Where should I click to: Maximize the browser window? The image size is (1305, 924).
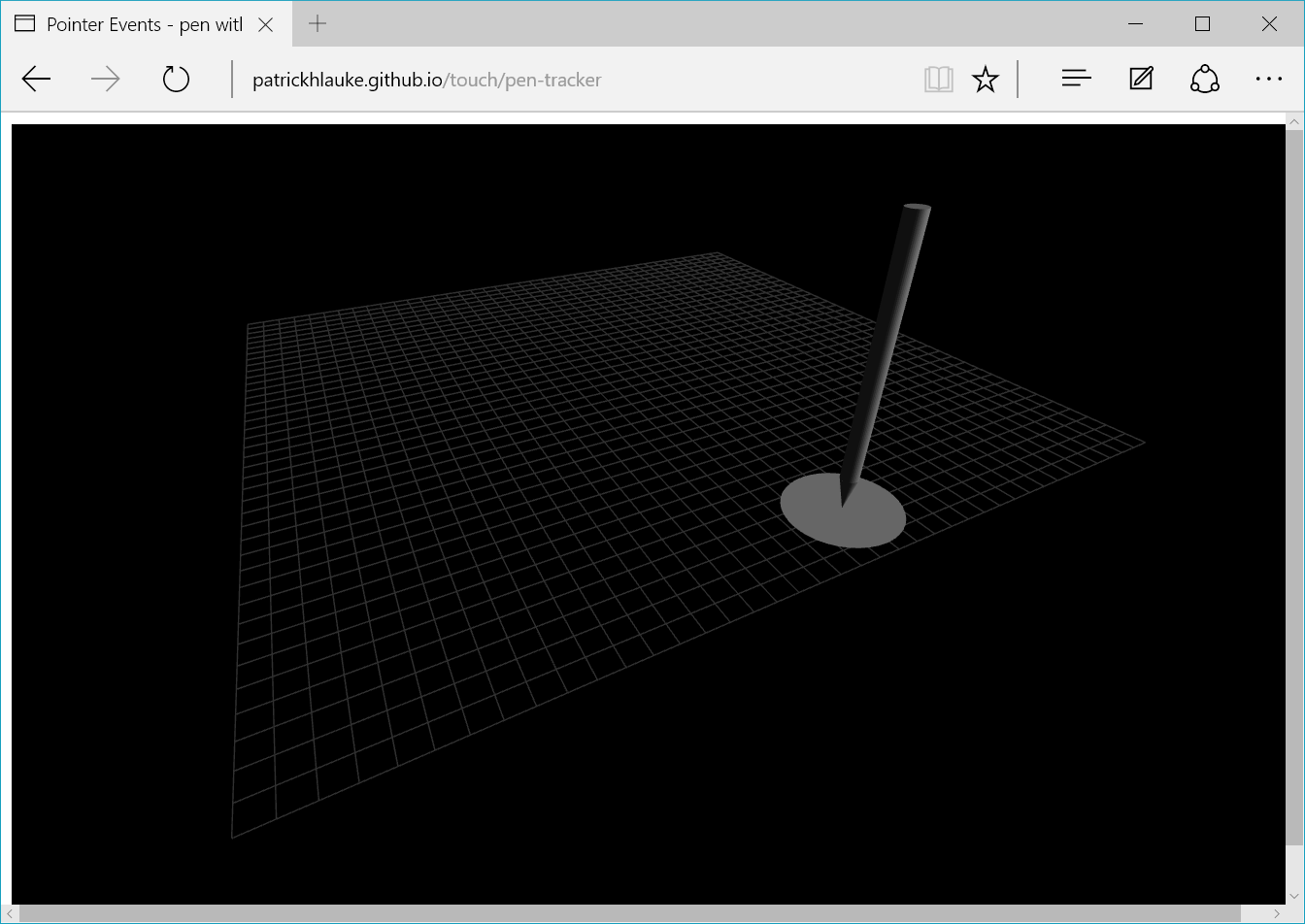[x=1202, y=24]
